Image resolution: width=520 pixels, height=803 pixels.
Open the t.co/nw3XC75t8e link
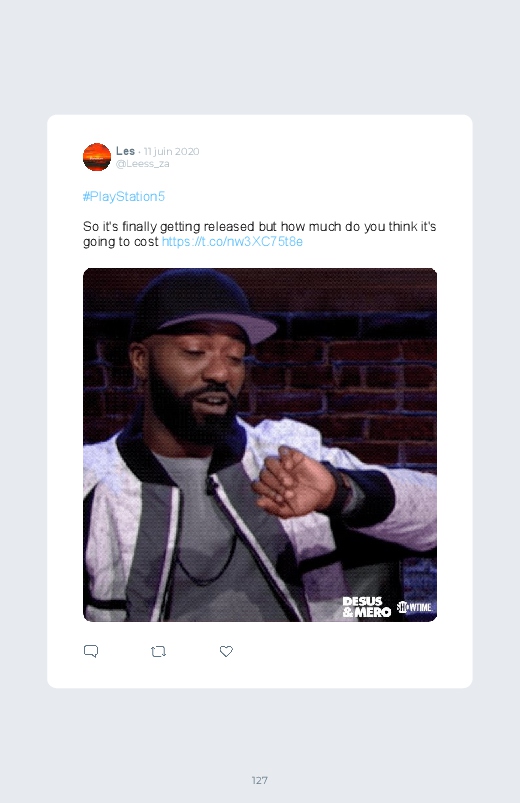click(x=232, y=242)
